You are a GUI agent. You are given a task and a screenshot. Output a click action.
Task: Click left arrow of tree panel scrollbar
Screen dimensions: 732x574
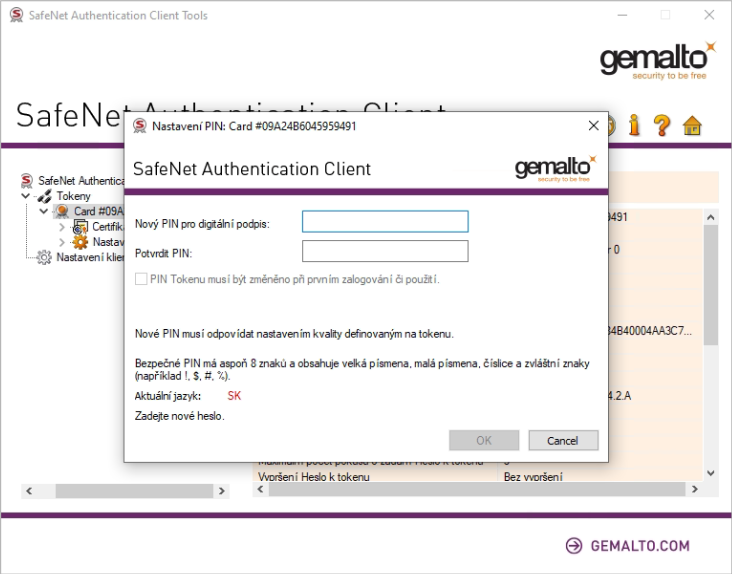click(x=29, y=491)
